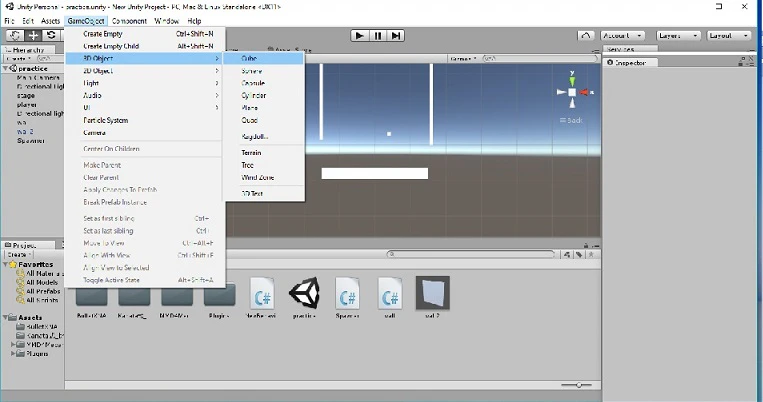Switch to the Services tab
The image size is (763, 402).
[631, 49]
